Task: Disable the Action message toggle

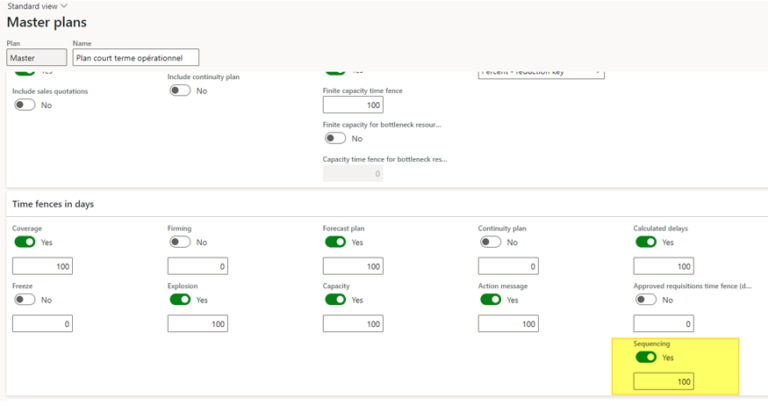Action: click(490, 299)
